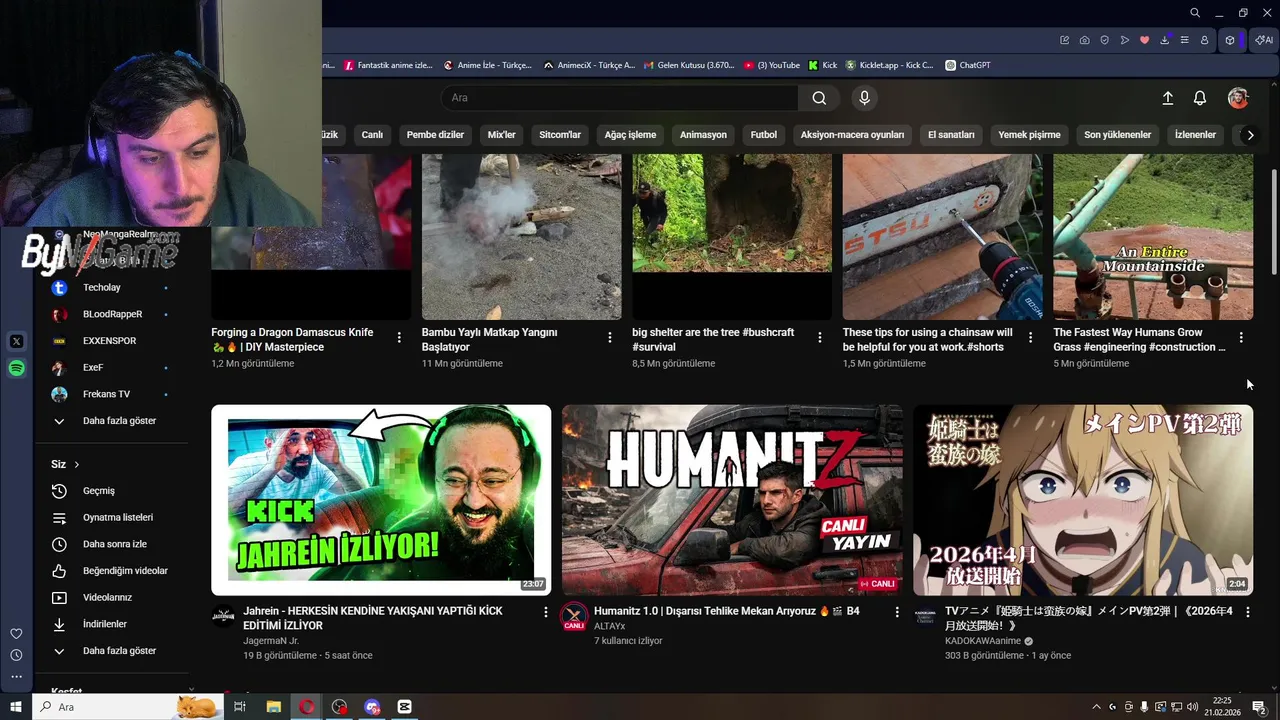This screenshot has height=720, width=1280.
Task: Click the page vertical scrollbar
Action: [x=1273, y=220]
